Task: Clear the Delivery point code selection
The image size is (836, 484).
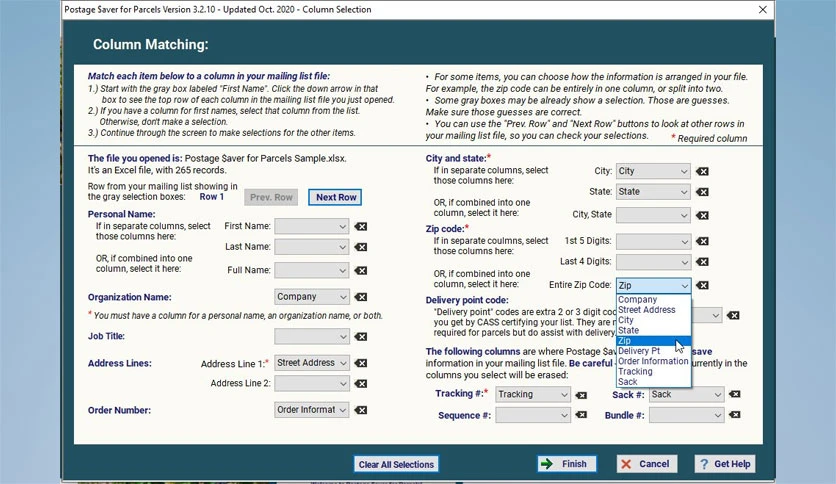Action: [734, 316]
